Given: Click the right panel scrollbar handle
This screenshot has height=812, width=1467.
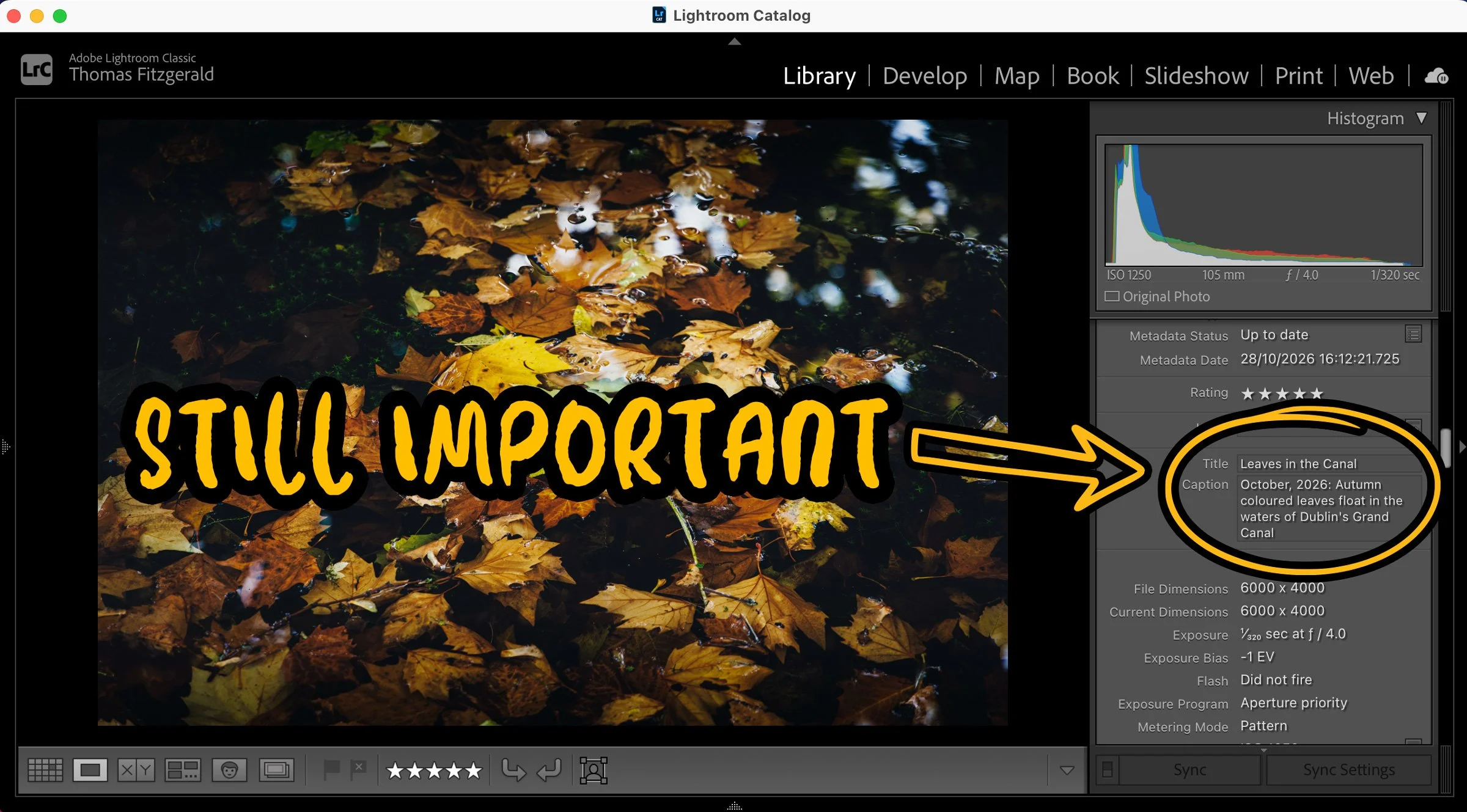Looking at the screenshot, I should pyautogui.click(x=1445, y=447).
